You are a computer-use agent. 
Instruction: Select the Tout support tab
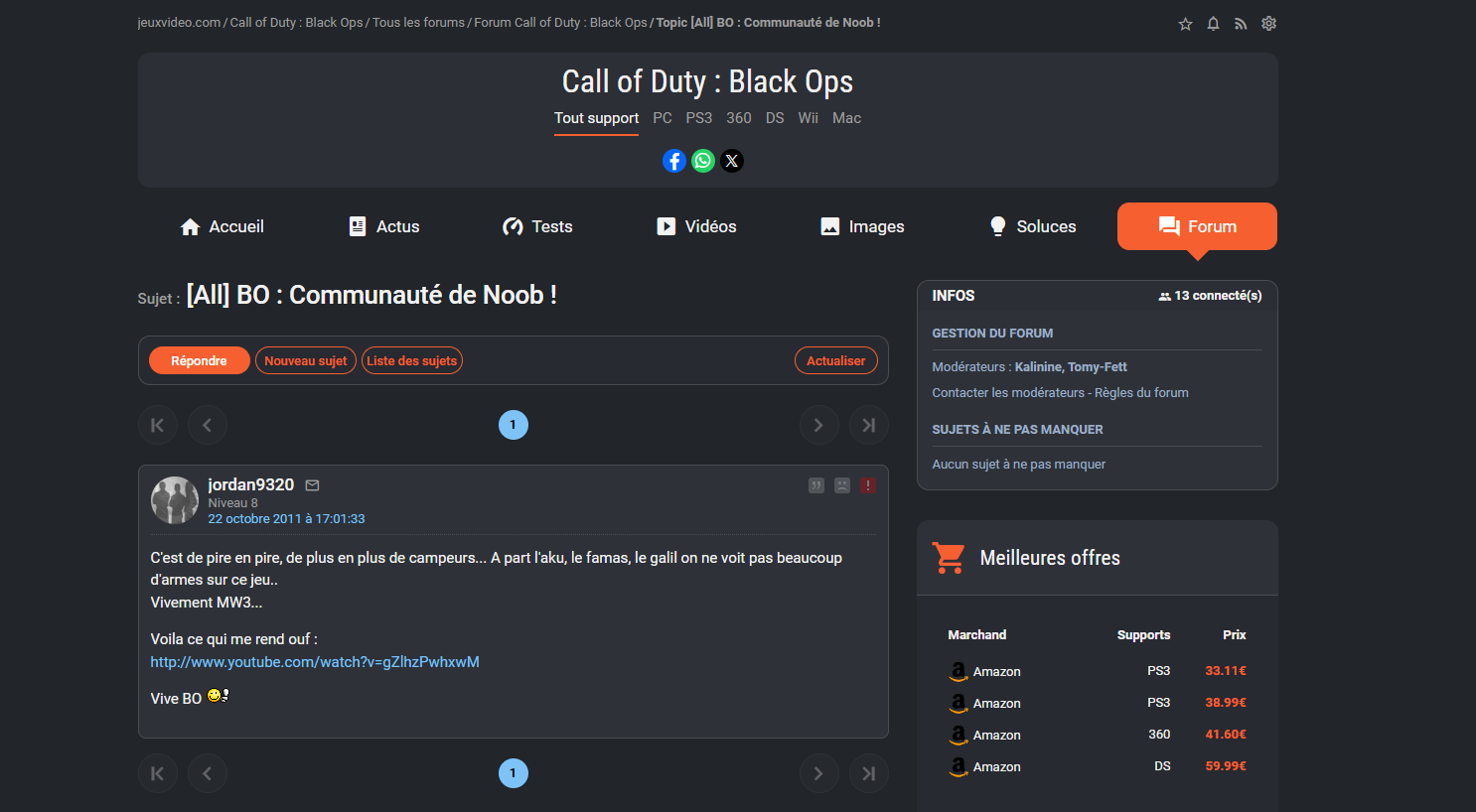596,118
